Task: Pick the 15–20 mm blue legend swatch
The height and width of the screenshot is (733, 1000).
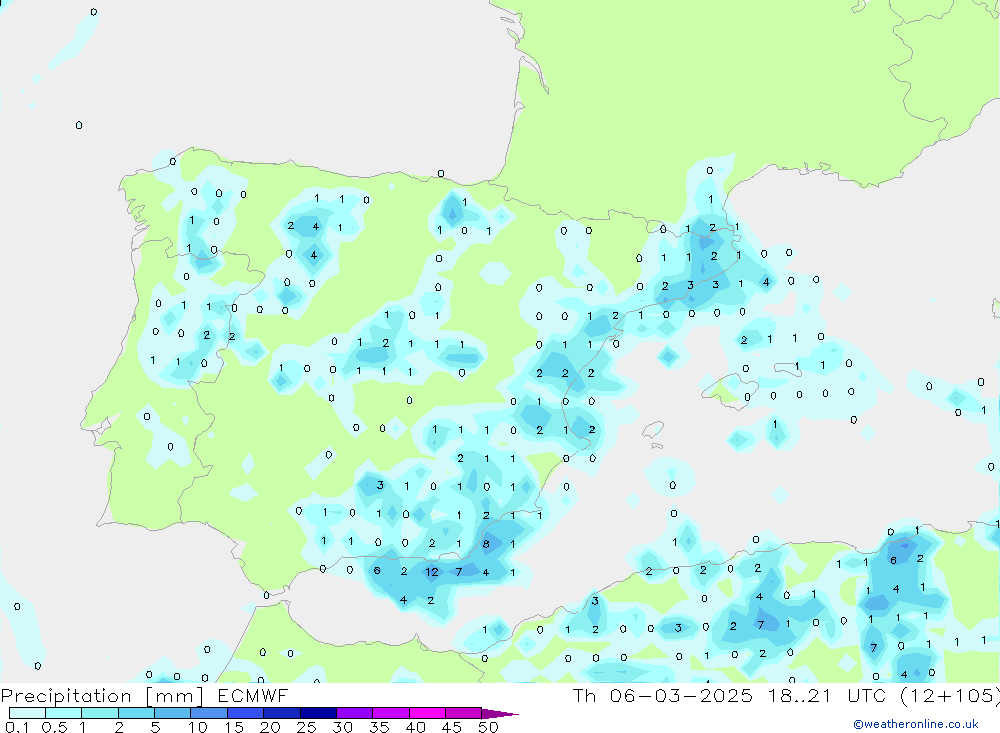Action: (x=246, y=713)
